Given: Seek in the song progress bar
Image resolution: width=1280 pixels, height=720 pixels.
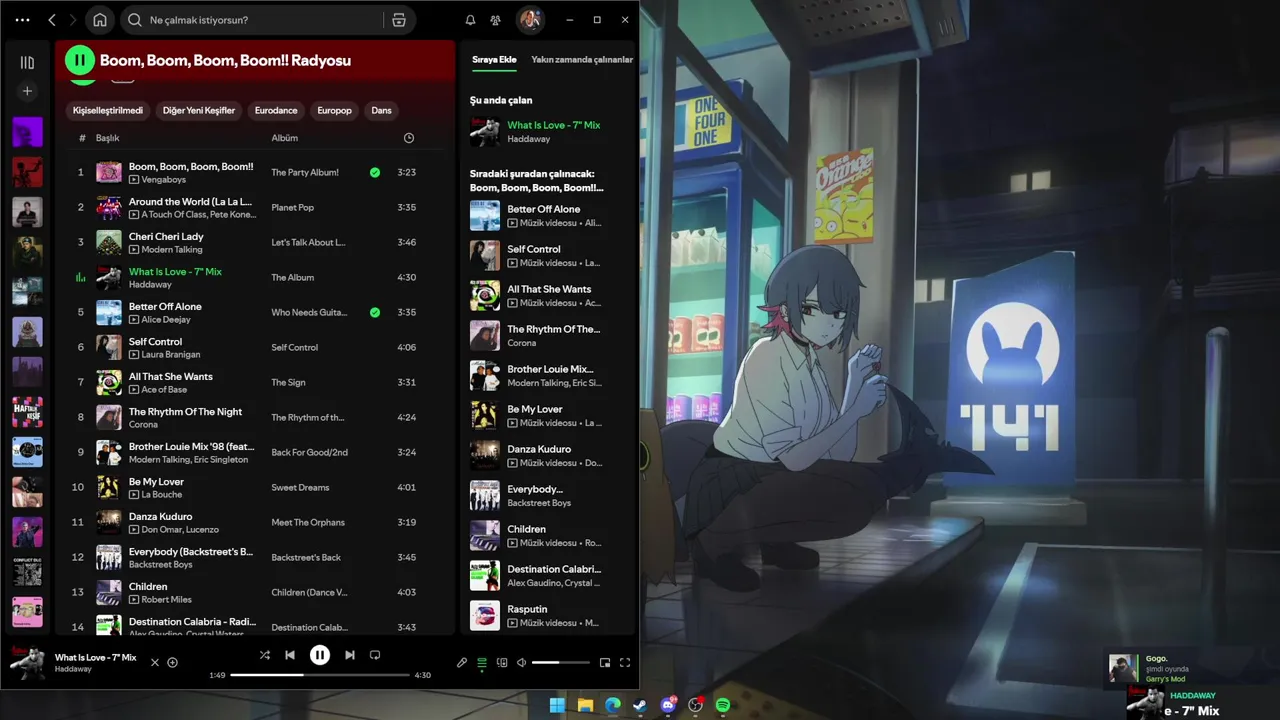Looking at the screenshot, I should pyautogui.click(x=320, y=675).
